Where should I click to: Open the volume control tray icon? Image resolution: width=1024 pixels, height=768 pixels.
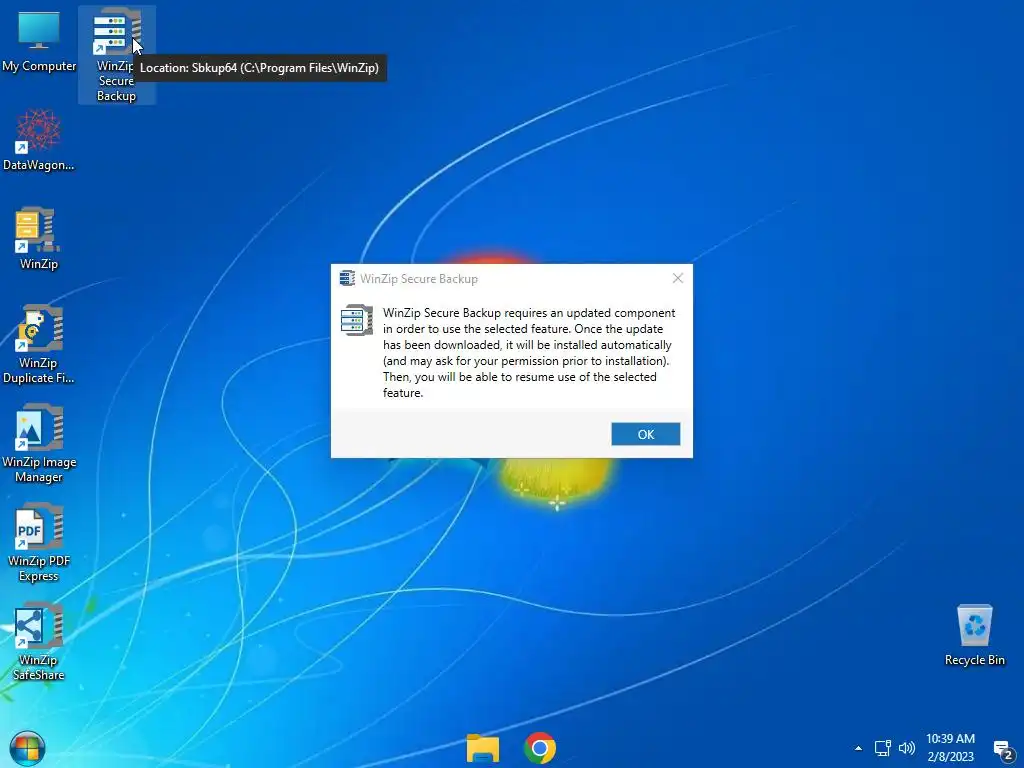click(907, 748)
